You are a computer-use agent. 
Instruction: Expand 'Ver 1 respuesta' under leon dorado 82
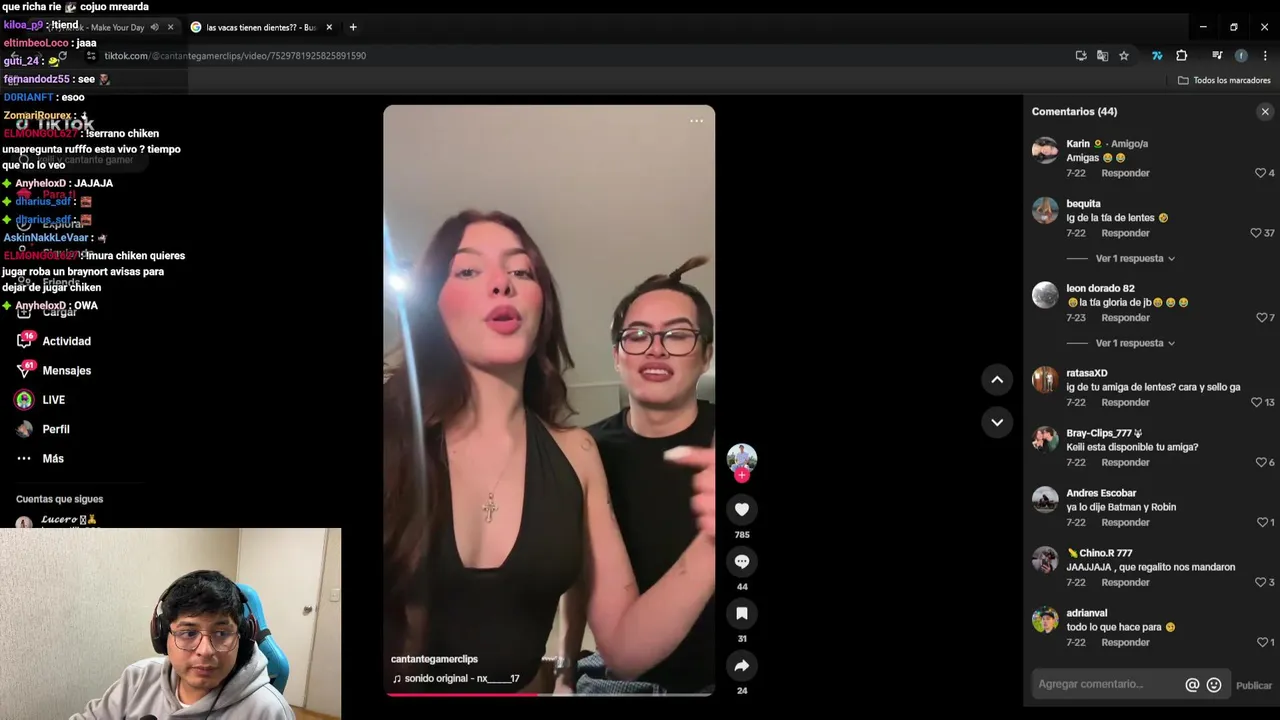coord(1135,343)
